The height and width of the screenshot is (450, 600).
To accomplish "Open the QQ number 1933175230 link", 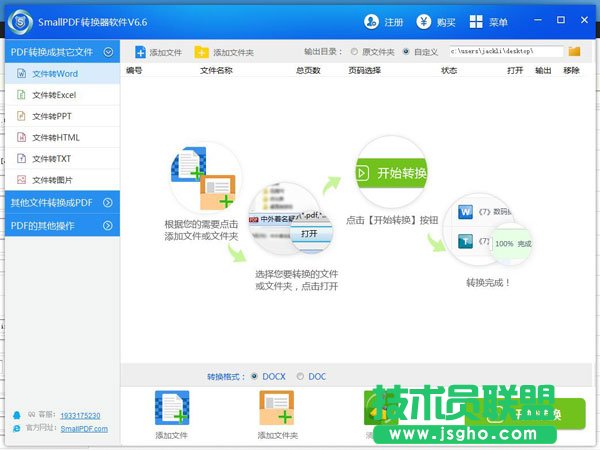I will [80, 416].
